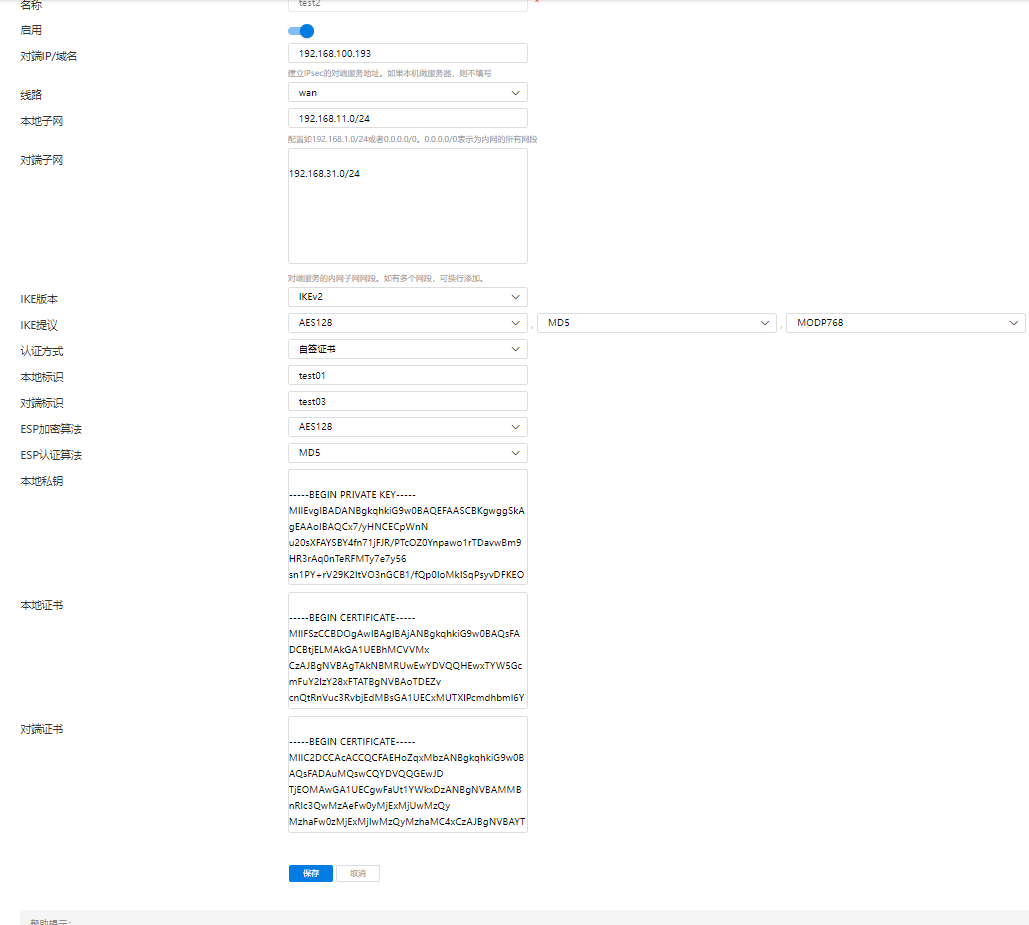1029x925 pixels.
Task: Click the 名称 name input field
Action: coord(407,4)
